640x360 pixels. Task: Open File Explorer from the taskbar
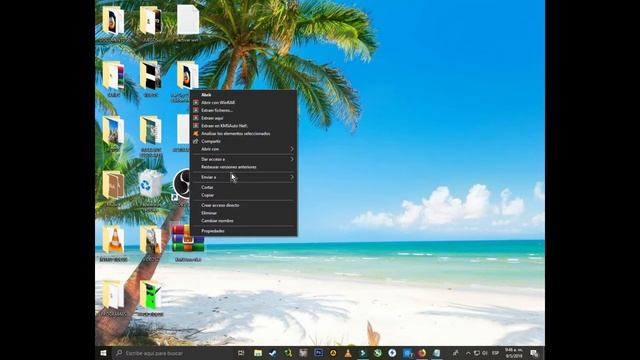coord(258,353)
